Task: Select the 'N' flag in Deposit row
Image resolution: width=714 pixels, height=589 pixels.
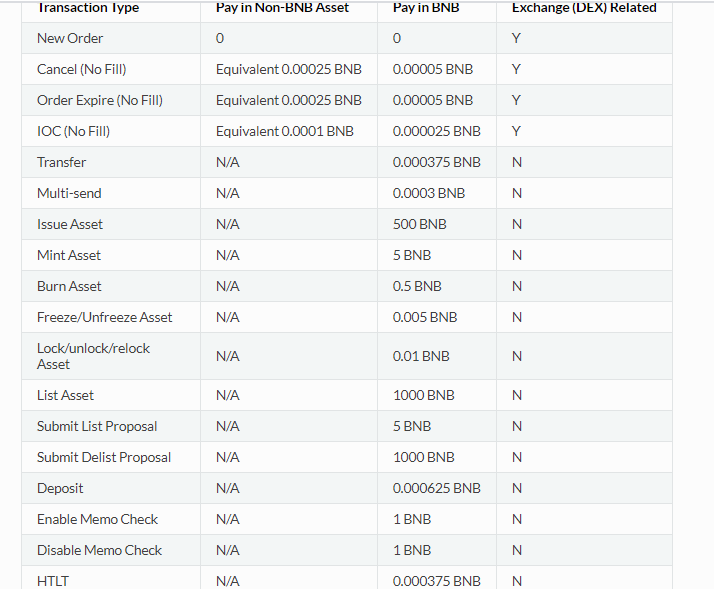Action: click(x=517, y=488)
